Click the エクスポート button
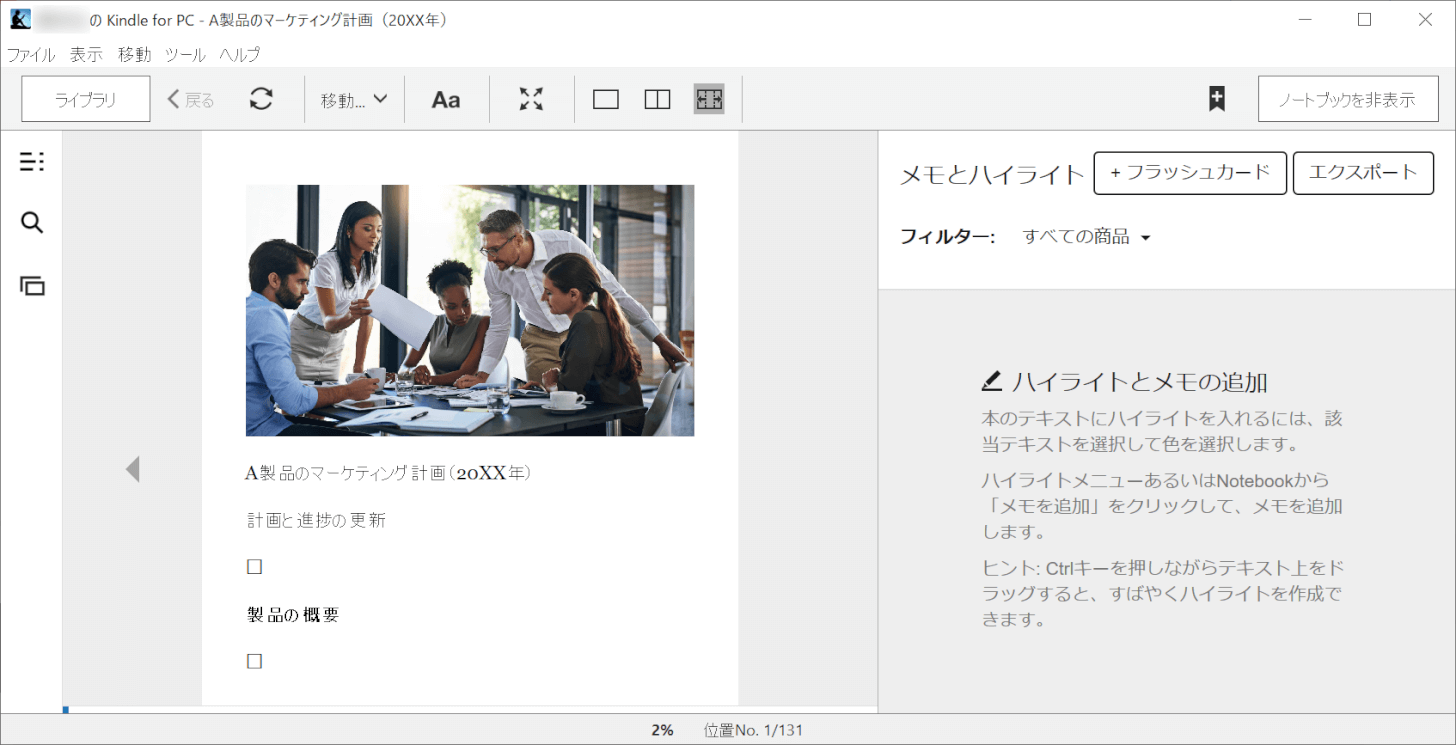The image size is (1456, 745). click(1363, 173)
